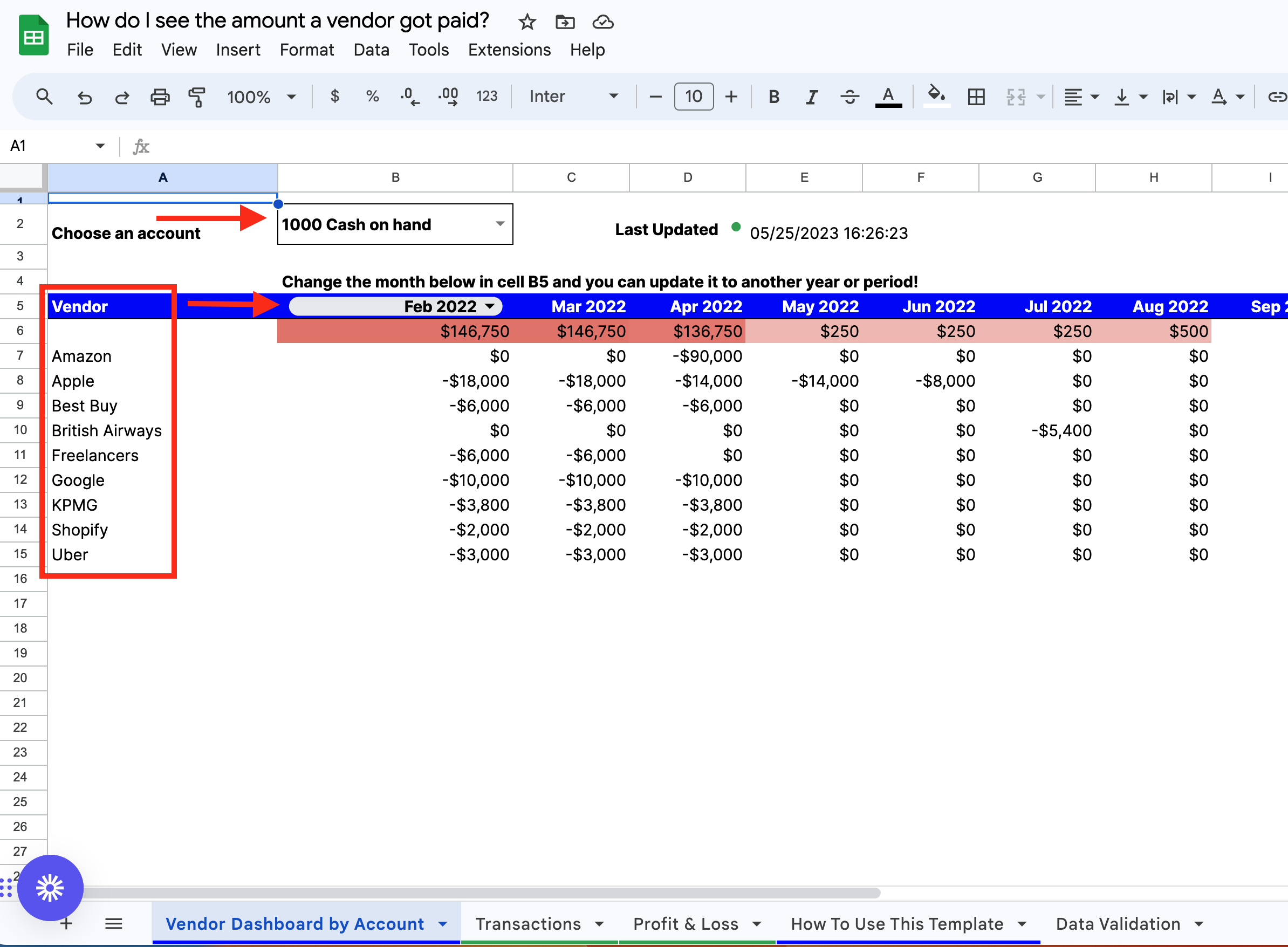
Task: Click the British Airways vendor cell
Action: tap(162, 430)
